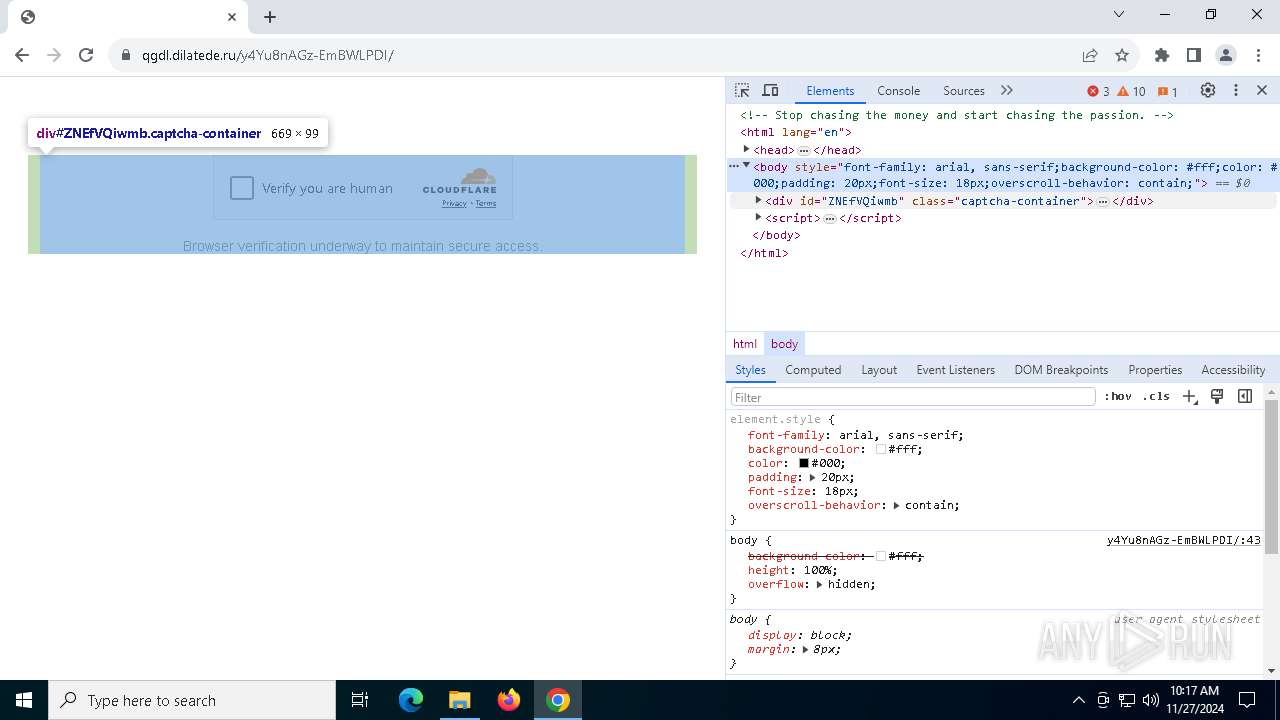The height and width of the screenshot is (720, 1280).
Task: Switch to the Sources tab
Action: pos(963,90)
